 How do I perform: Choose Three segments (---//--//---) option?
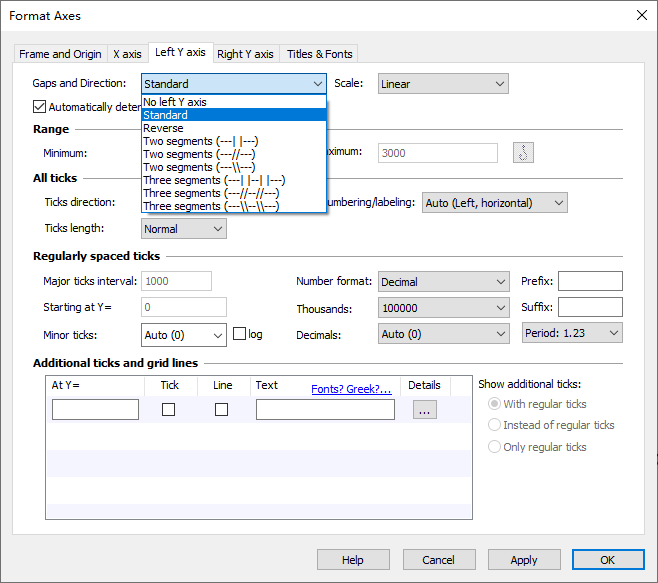click(234, 193)
